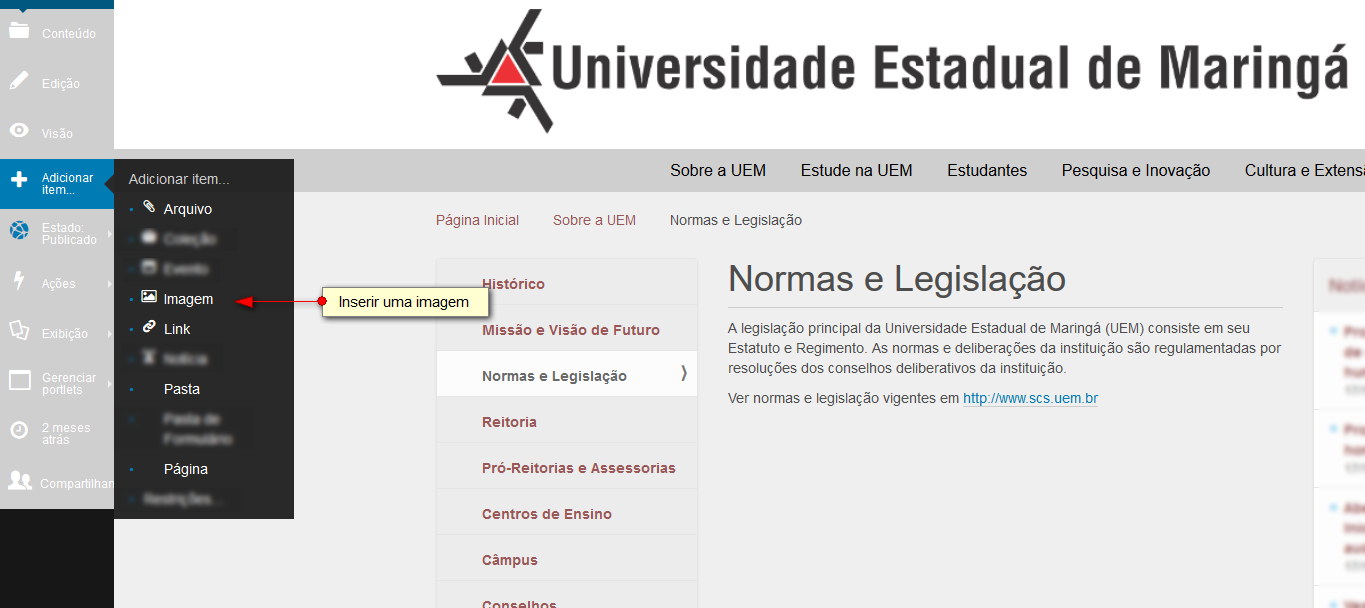This screenshot has height=608, width=1365.
Task: Click the Visão eye icon
Action: pos(19,130)
